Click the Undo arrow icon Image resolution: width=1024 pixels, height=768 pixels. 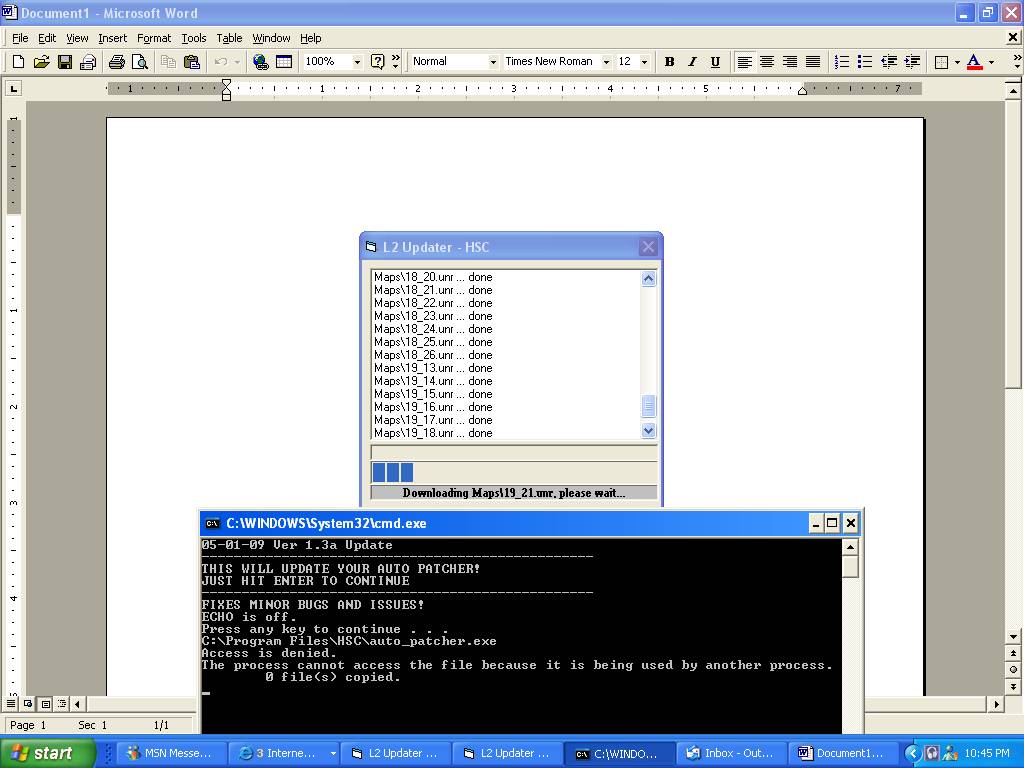tap(221, 61)
